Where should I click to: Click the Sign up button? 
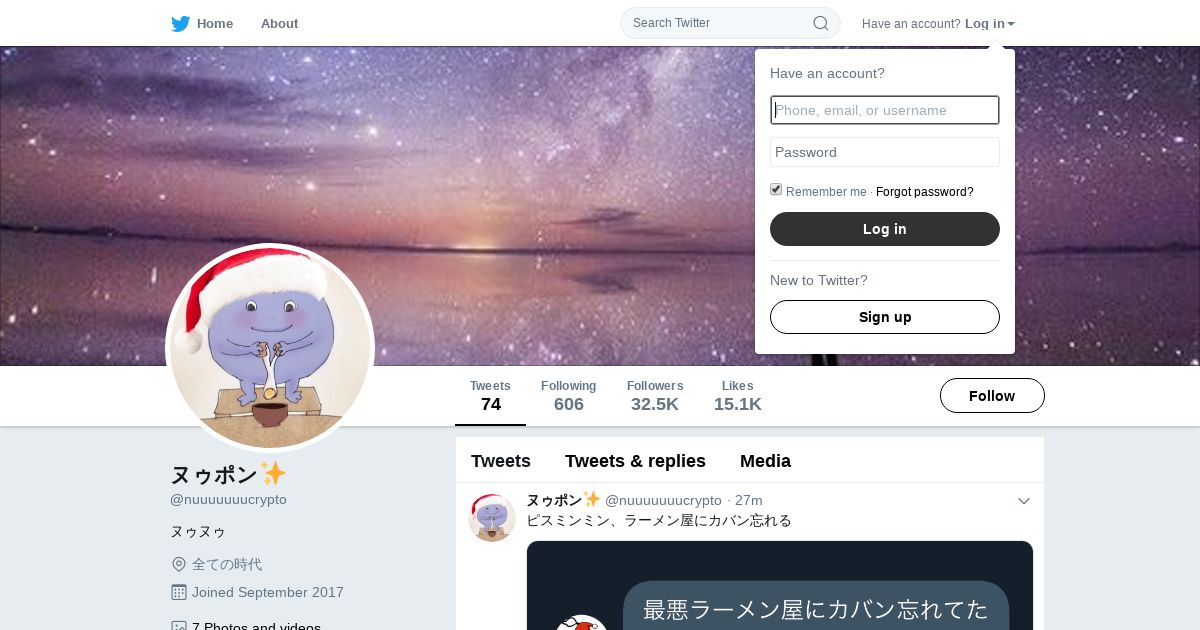point(885,317)
